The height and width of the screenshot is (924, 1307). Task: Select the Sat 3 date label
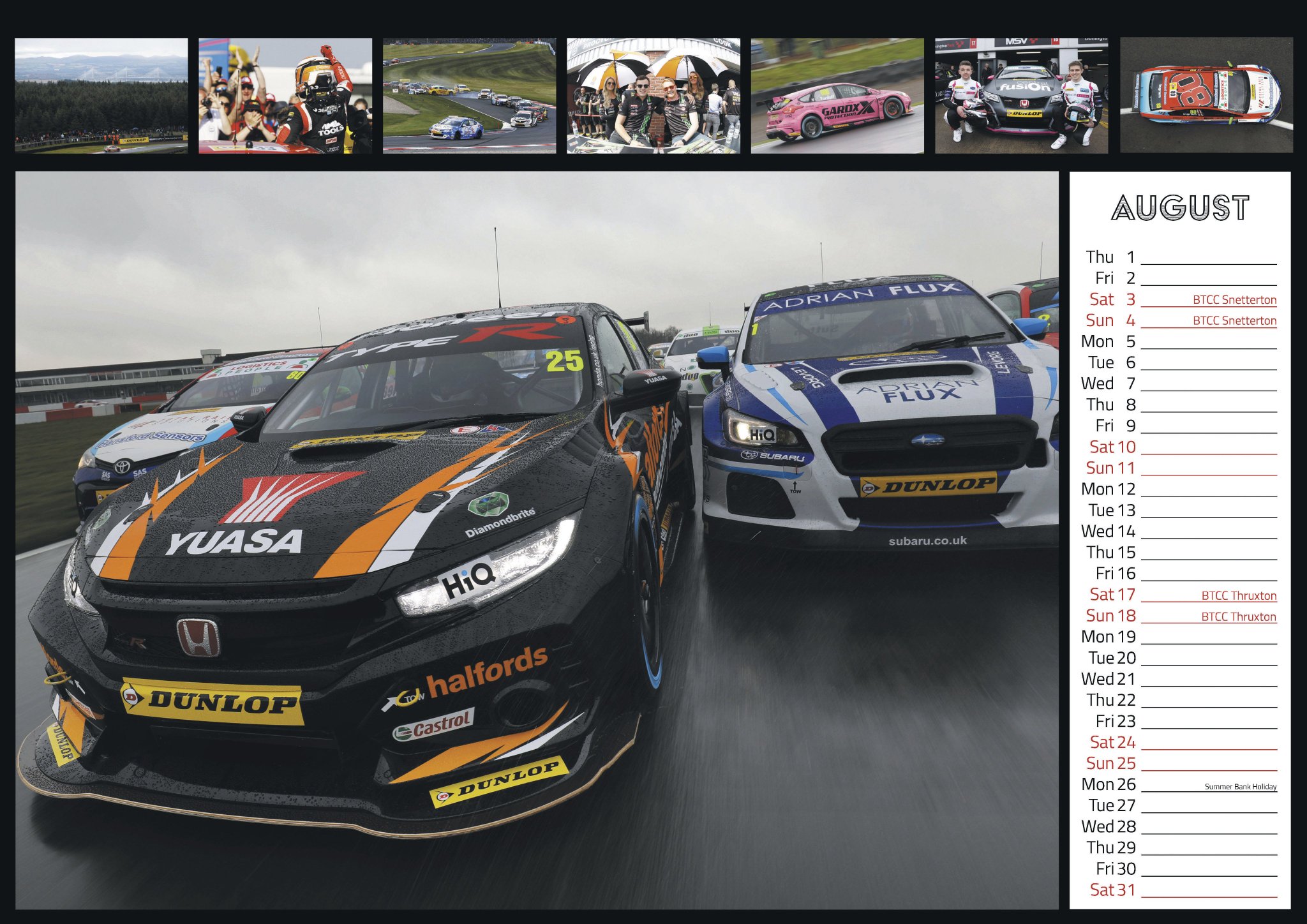coord(1112,299)
